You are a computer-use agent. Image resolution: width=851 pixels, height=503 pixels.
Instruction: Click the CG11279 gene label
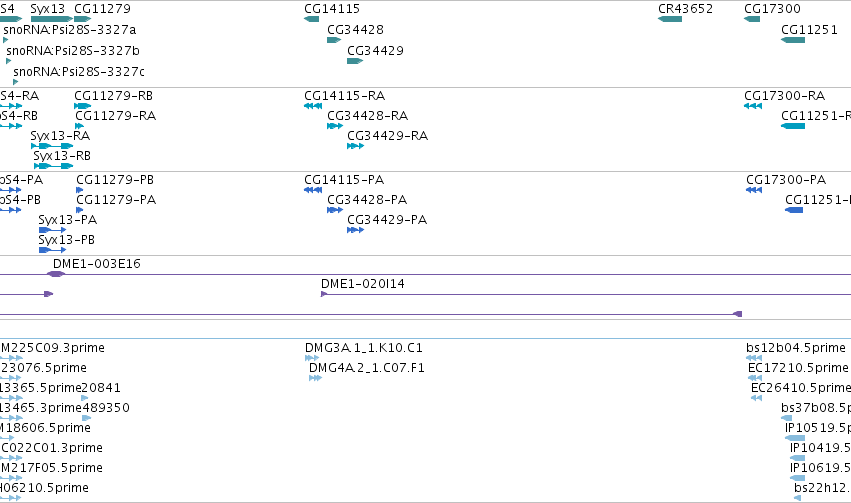(x=102, y=9)
